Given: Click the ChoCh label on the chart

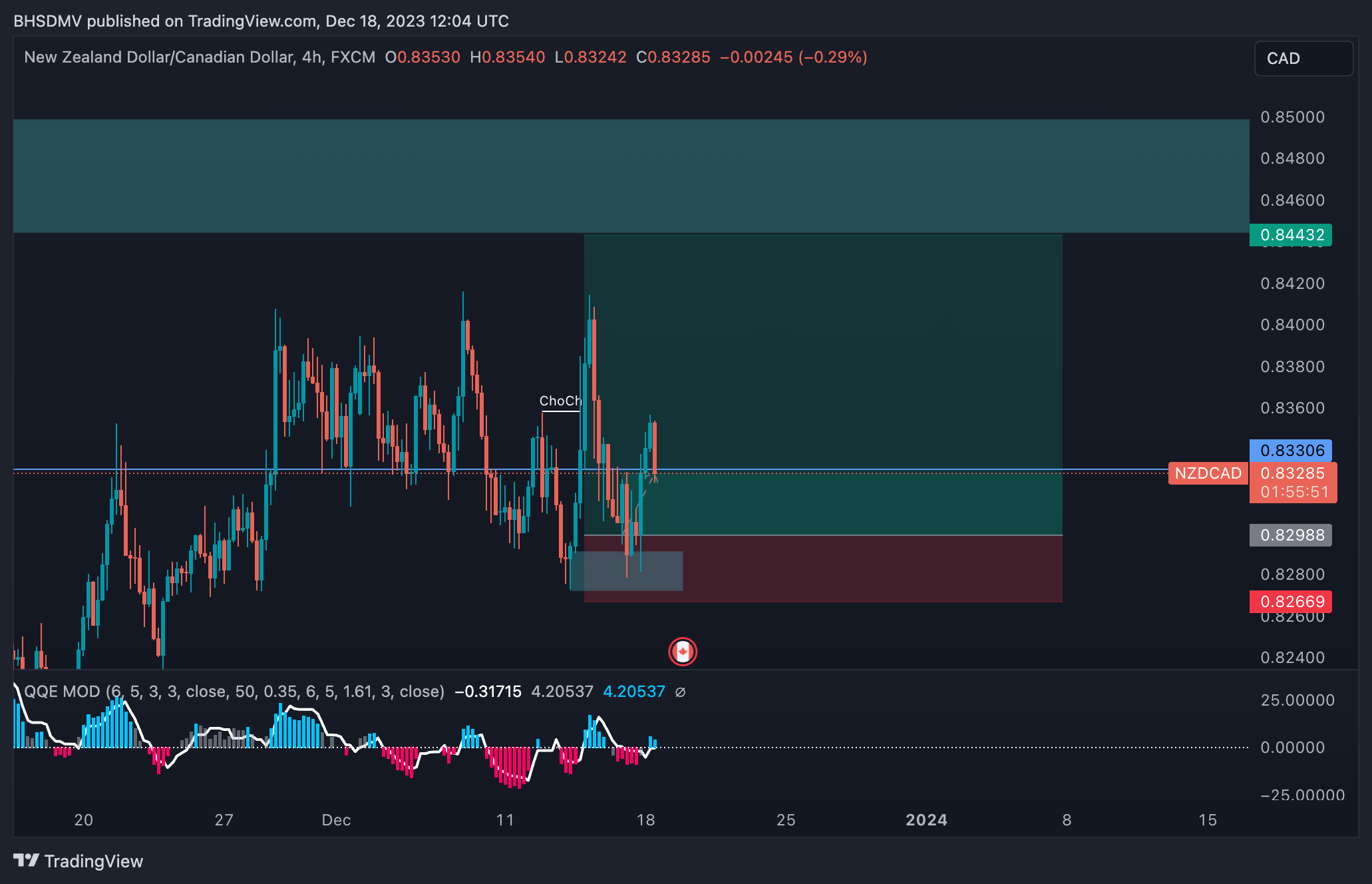Looking at the screenshot, I should coord(560,401).
